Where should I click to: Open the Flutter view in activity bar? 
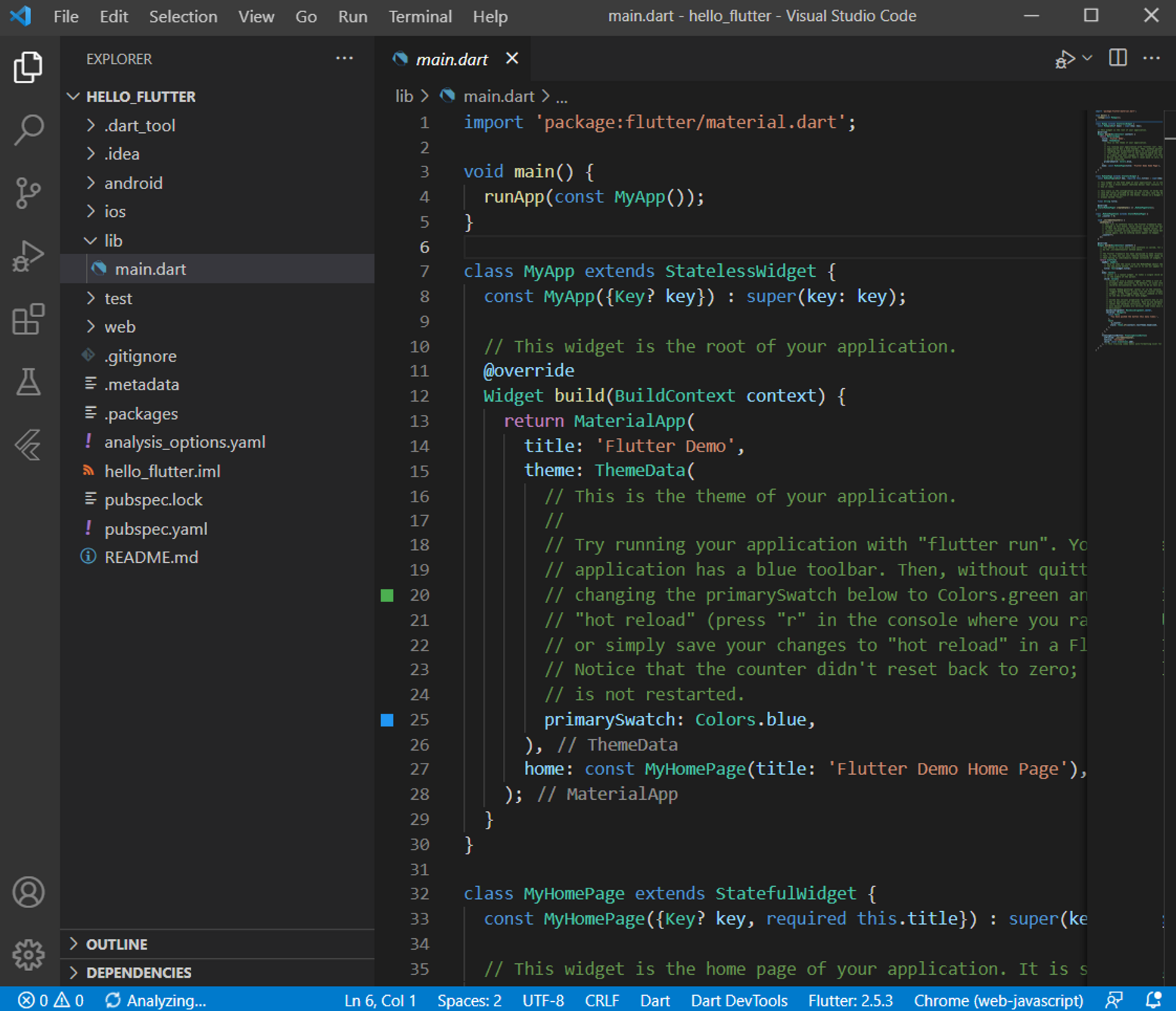[28, 445]
